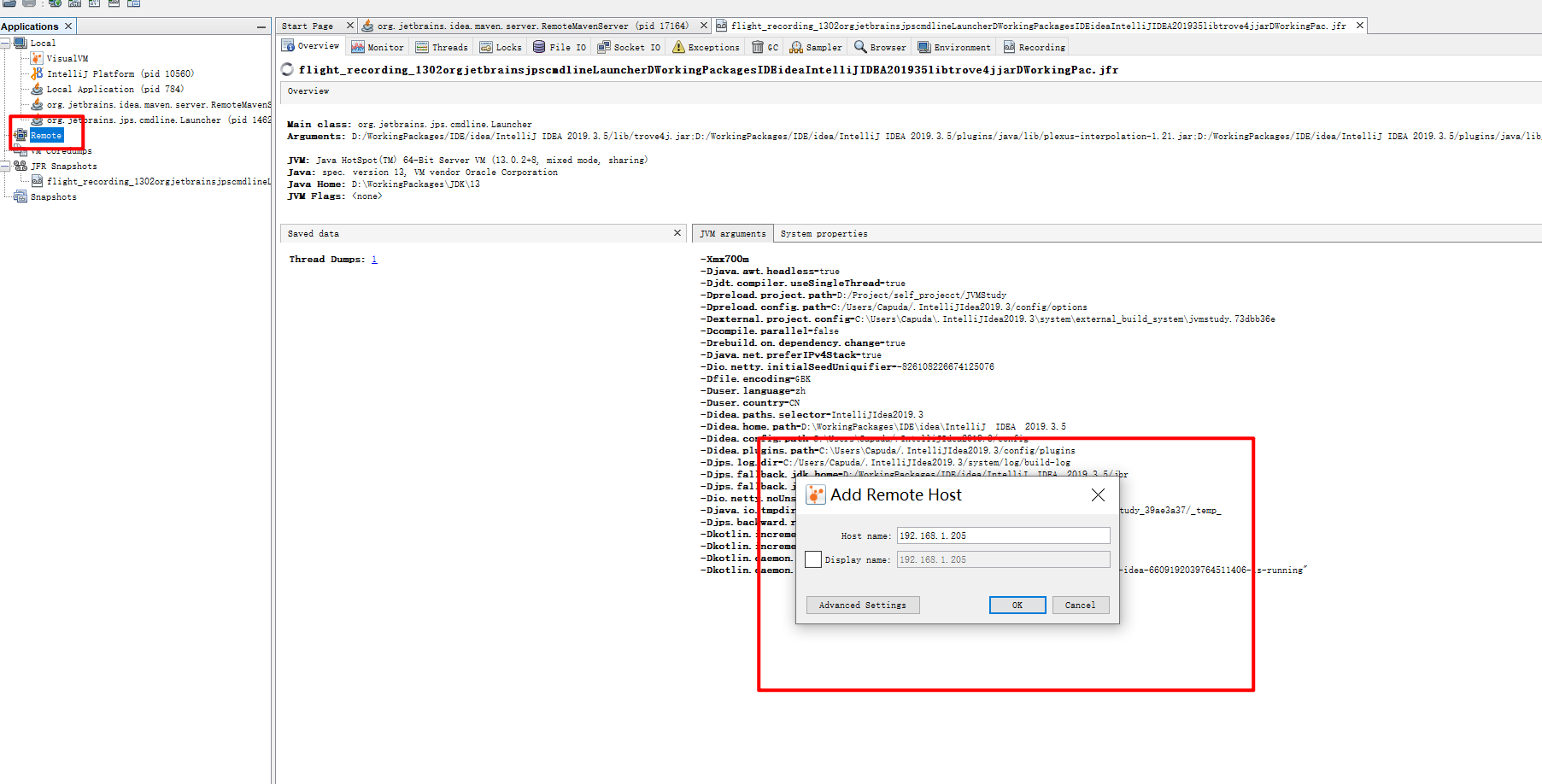Collapse the JFR Snapshots tree node
This screenshot has width=1542, height=784.
tap(5, 166)
